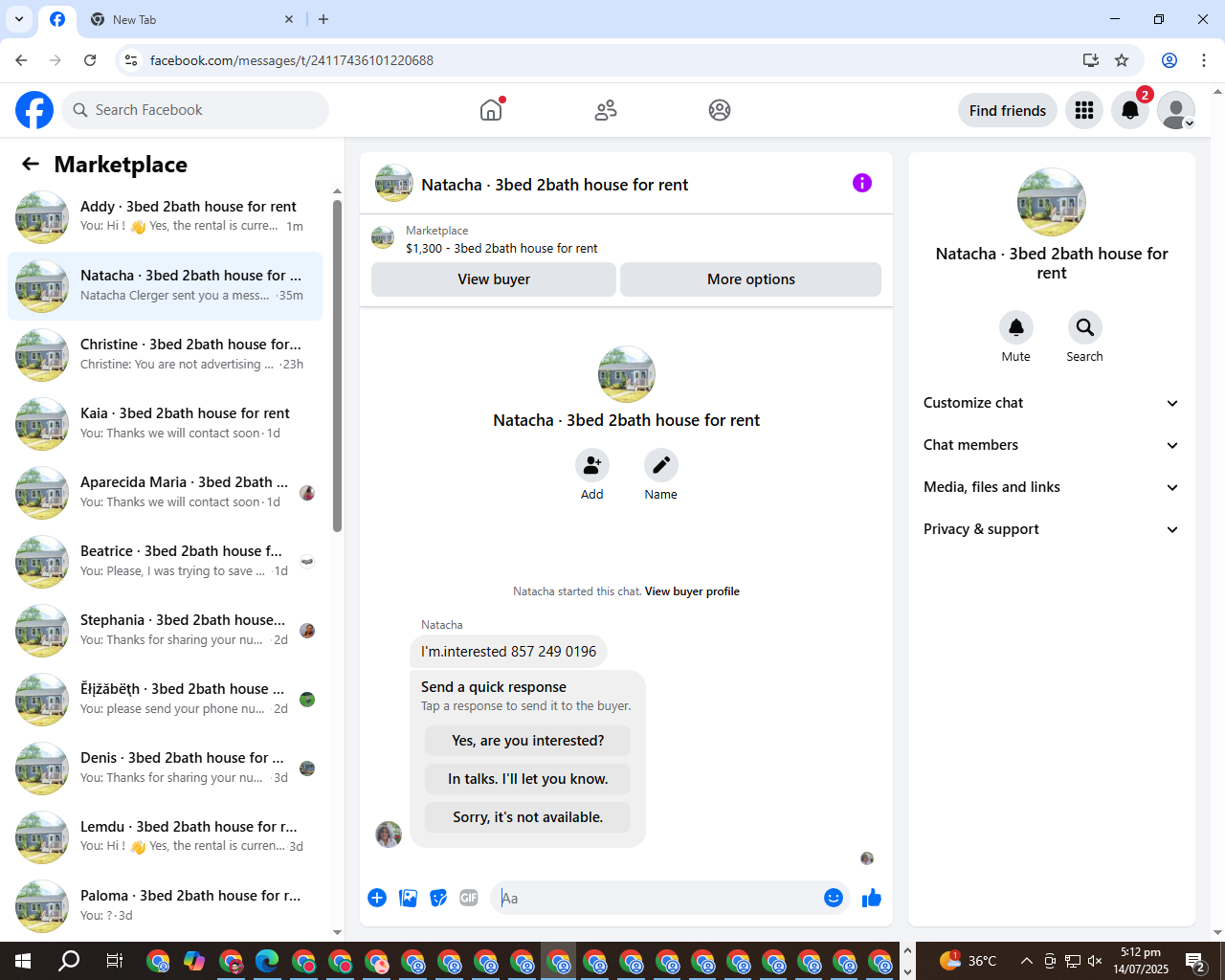The height and width of the screenshot is (980, 1225).
Task: Choose a GIF in composer
Action: point(469,898)
